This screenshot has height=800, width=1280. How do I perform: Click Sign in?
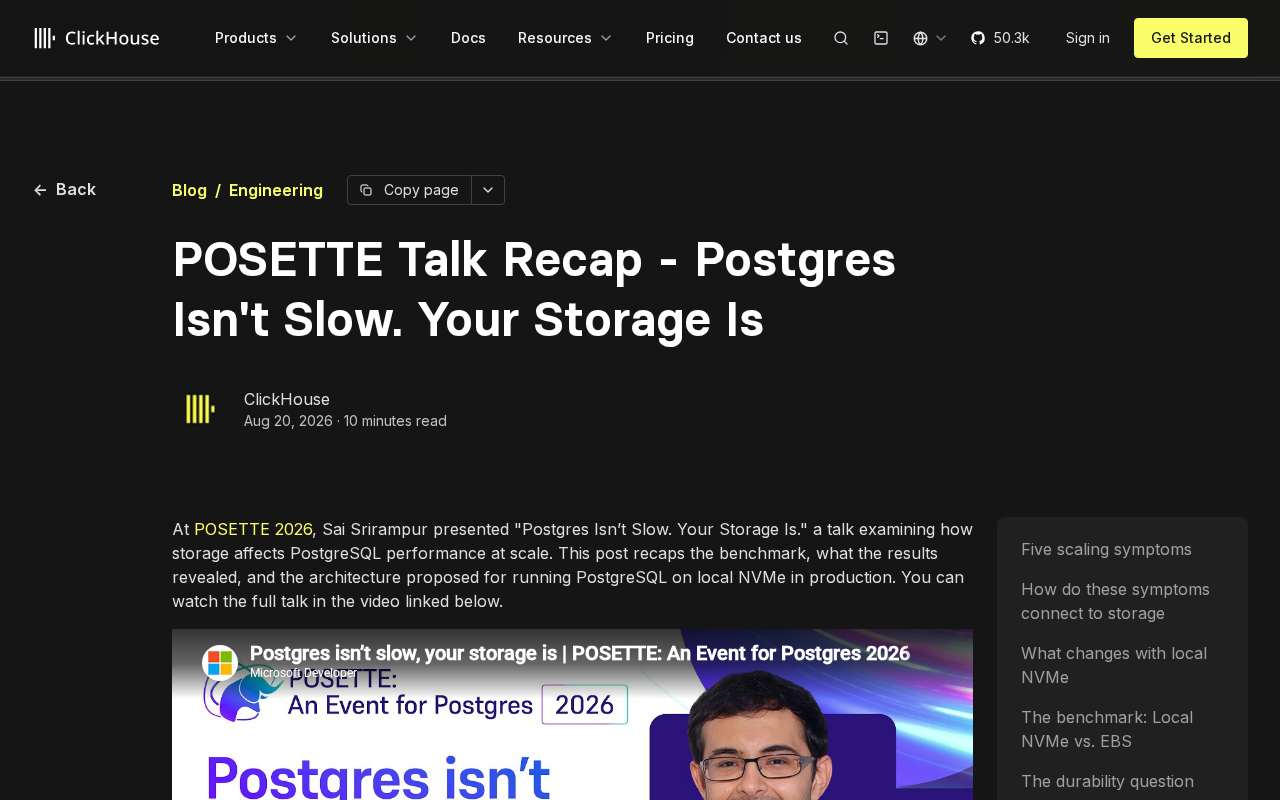pyautogui.click(x=1088, y=38)
